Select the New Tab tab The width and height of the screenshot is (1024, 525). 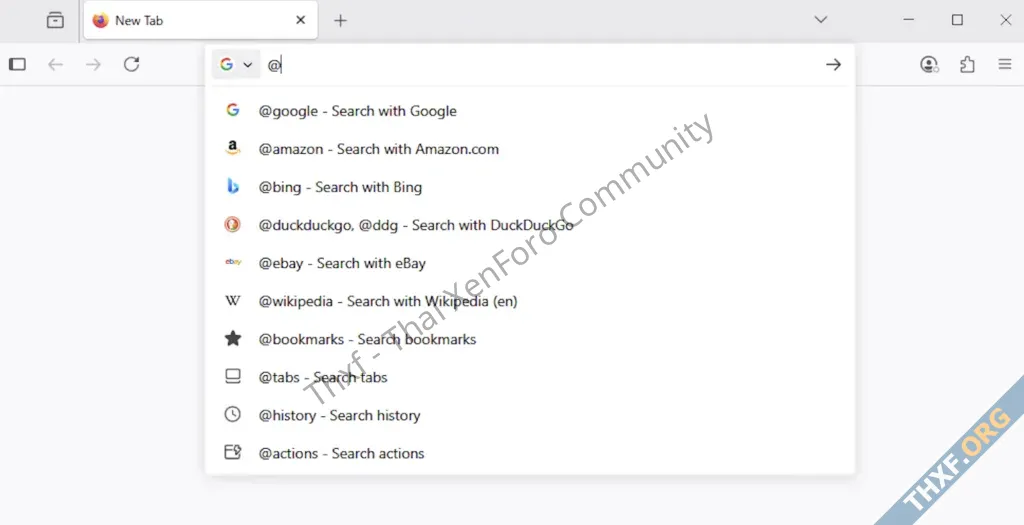[x=200, y=20]
